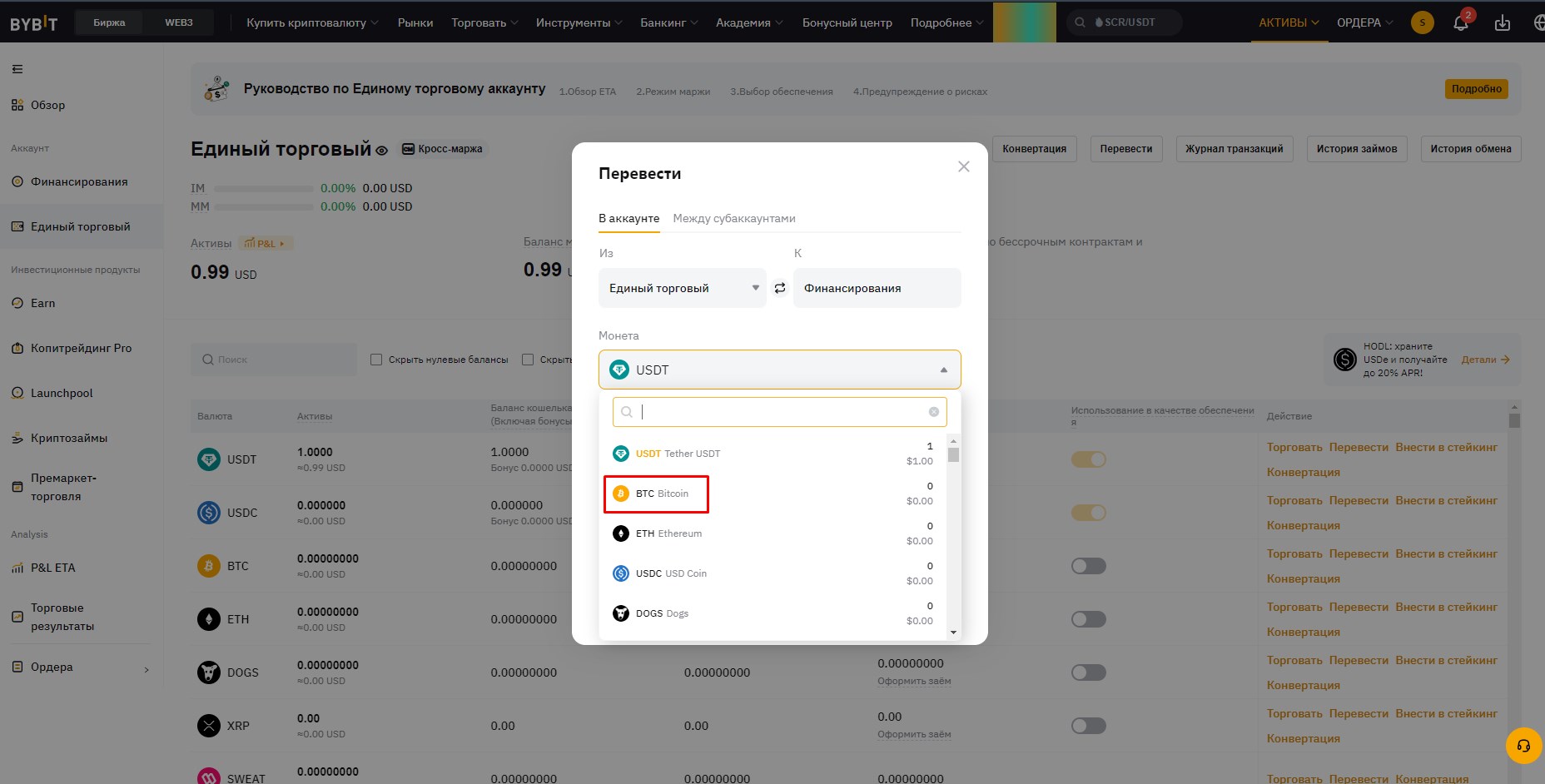
Task: Toggle collateral switch for BTC row
Action: (x=1088, y=566)
